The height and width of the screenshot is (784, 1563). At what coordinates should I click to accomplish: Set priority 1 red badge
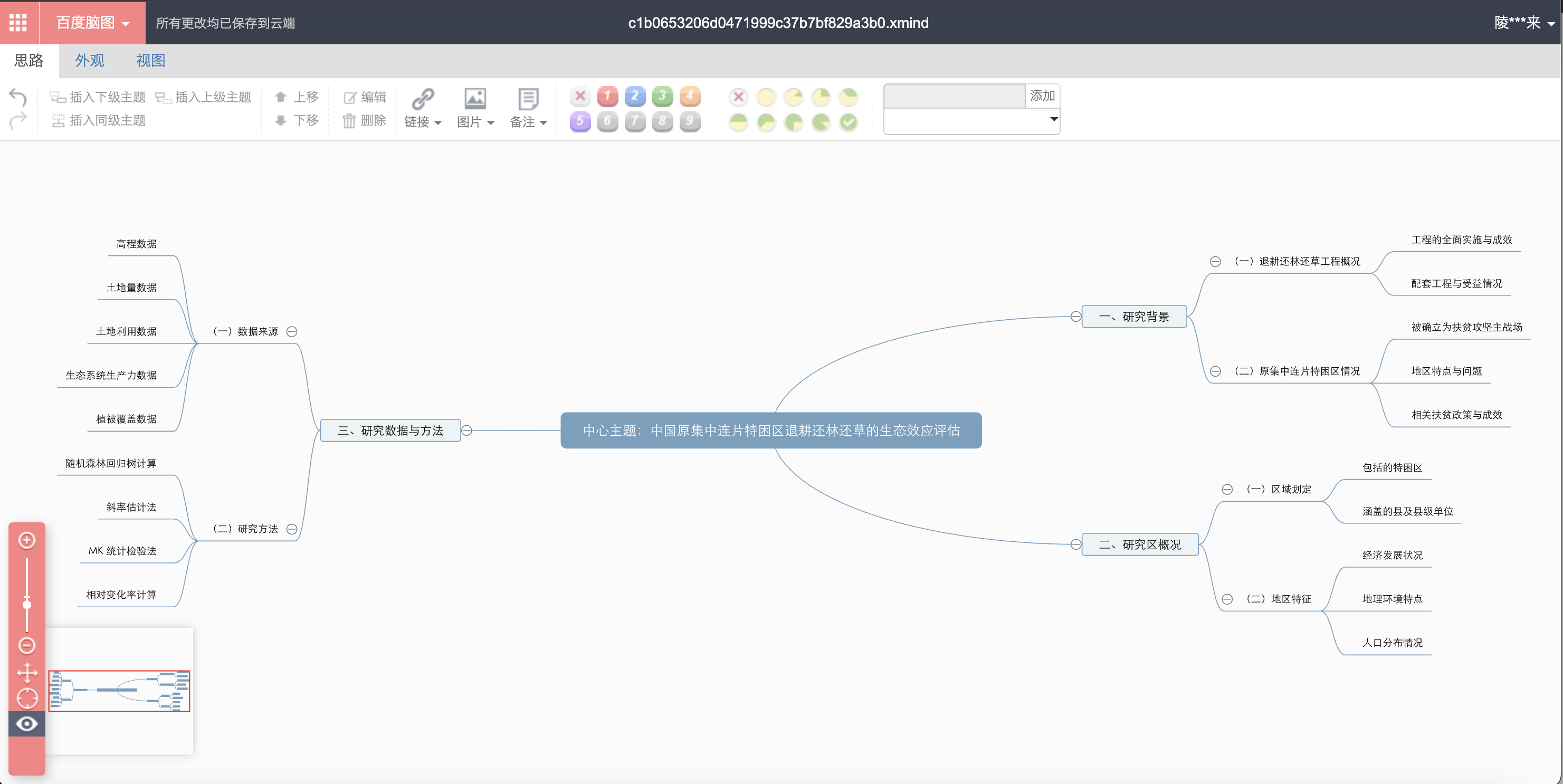pyautogui.click(x=607, y=96)
